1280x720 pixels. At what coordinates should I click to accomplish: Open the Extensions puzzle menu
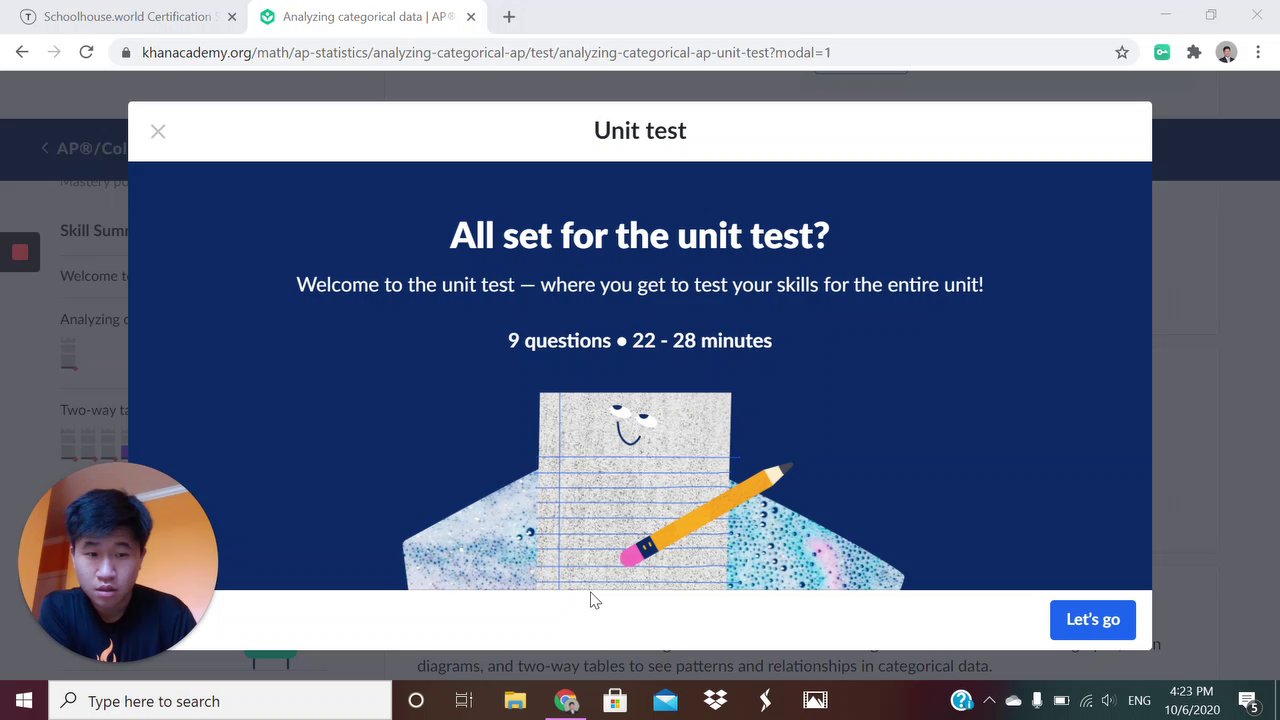pyautogui.click(x=1194, y=52)
